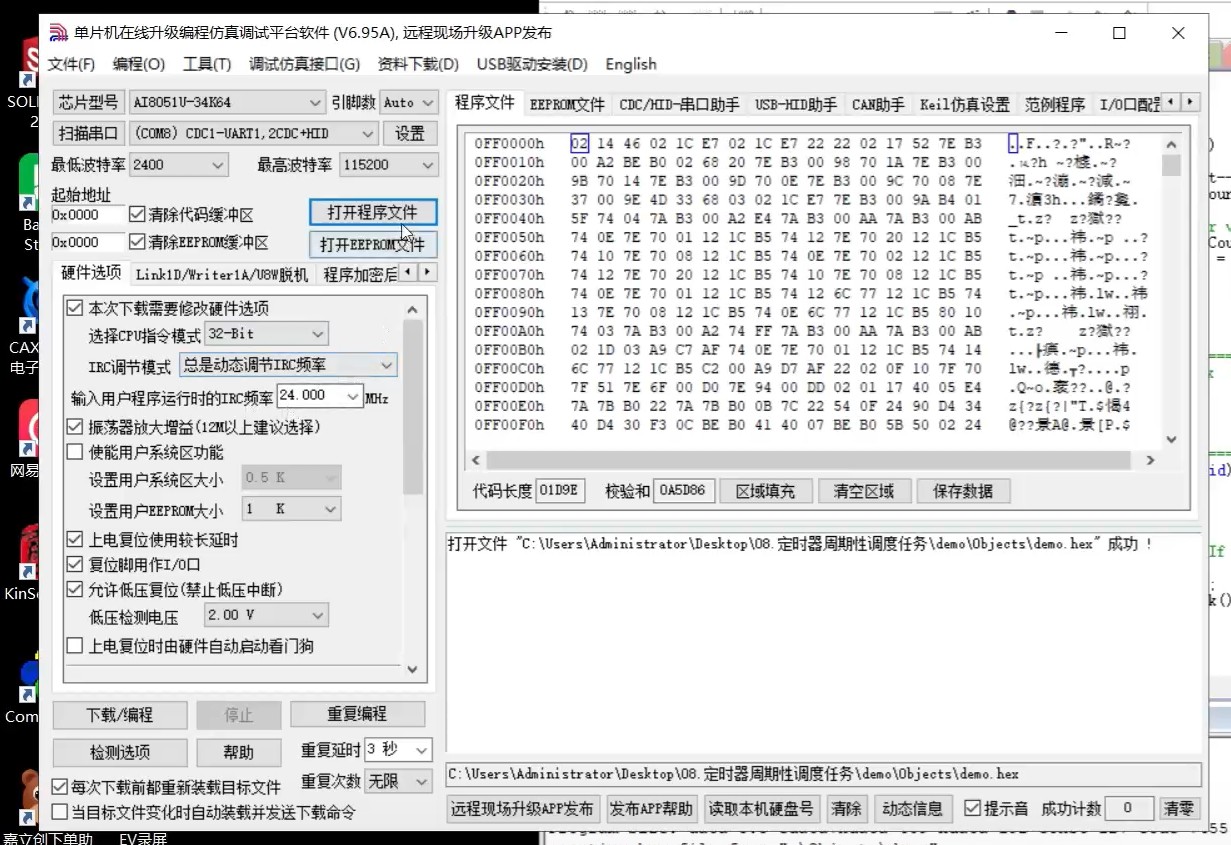The height and width of the screenshot is (845, 1231).
Task: Toggle 复位脚用作I/O口 checkbox
Action: click(75, 564)
